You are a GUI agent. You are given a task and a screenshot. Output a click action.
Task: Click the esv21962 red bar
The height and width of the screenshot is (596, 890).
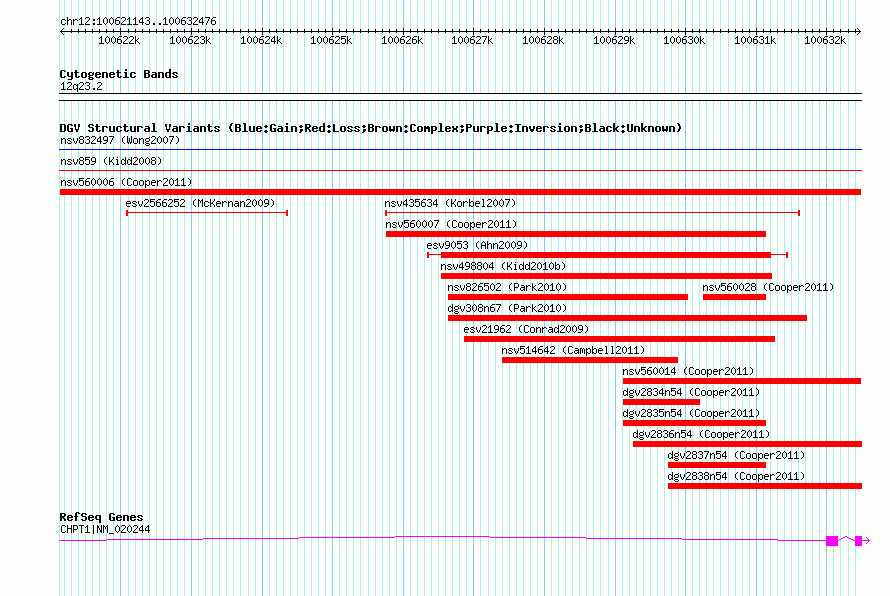coord(619,339)
